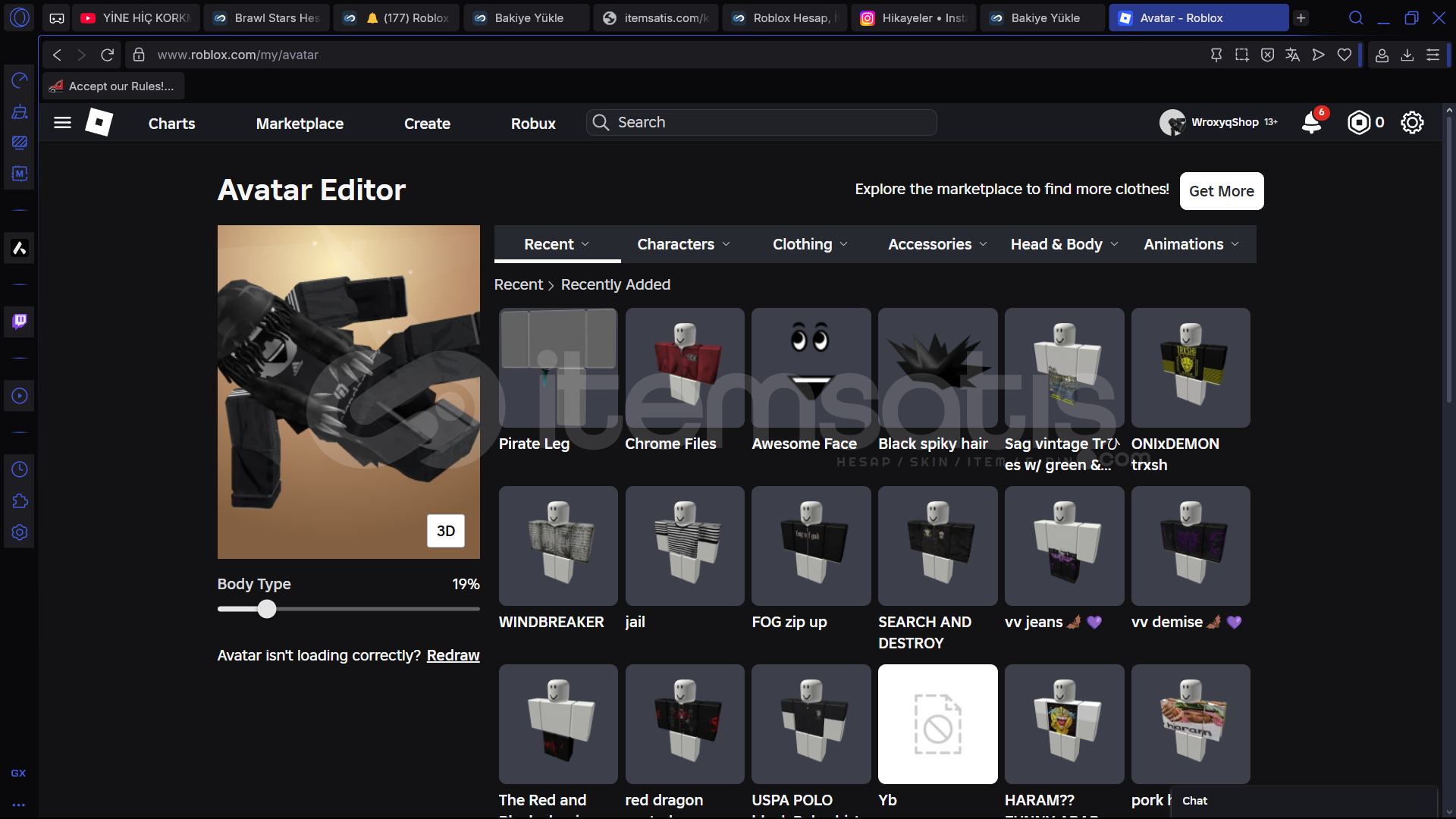Screen dimensions: 1456x819
Task: Select the Yb unavailable item
Action: [937, 724]
